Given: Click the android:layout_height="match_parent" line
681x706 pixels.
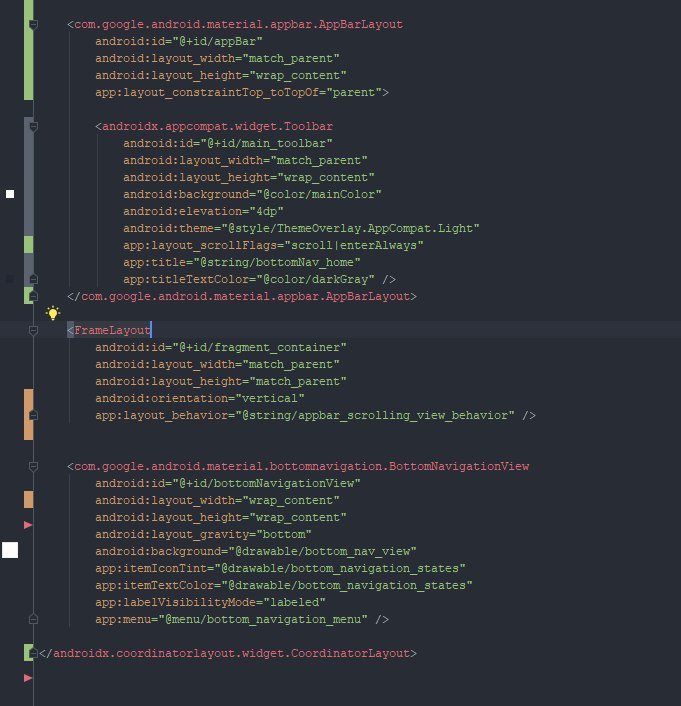Looking at the screenshot, I should click(221, 381).
